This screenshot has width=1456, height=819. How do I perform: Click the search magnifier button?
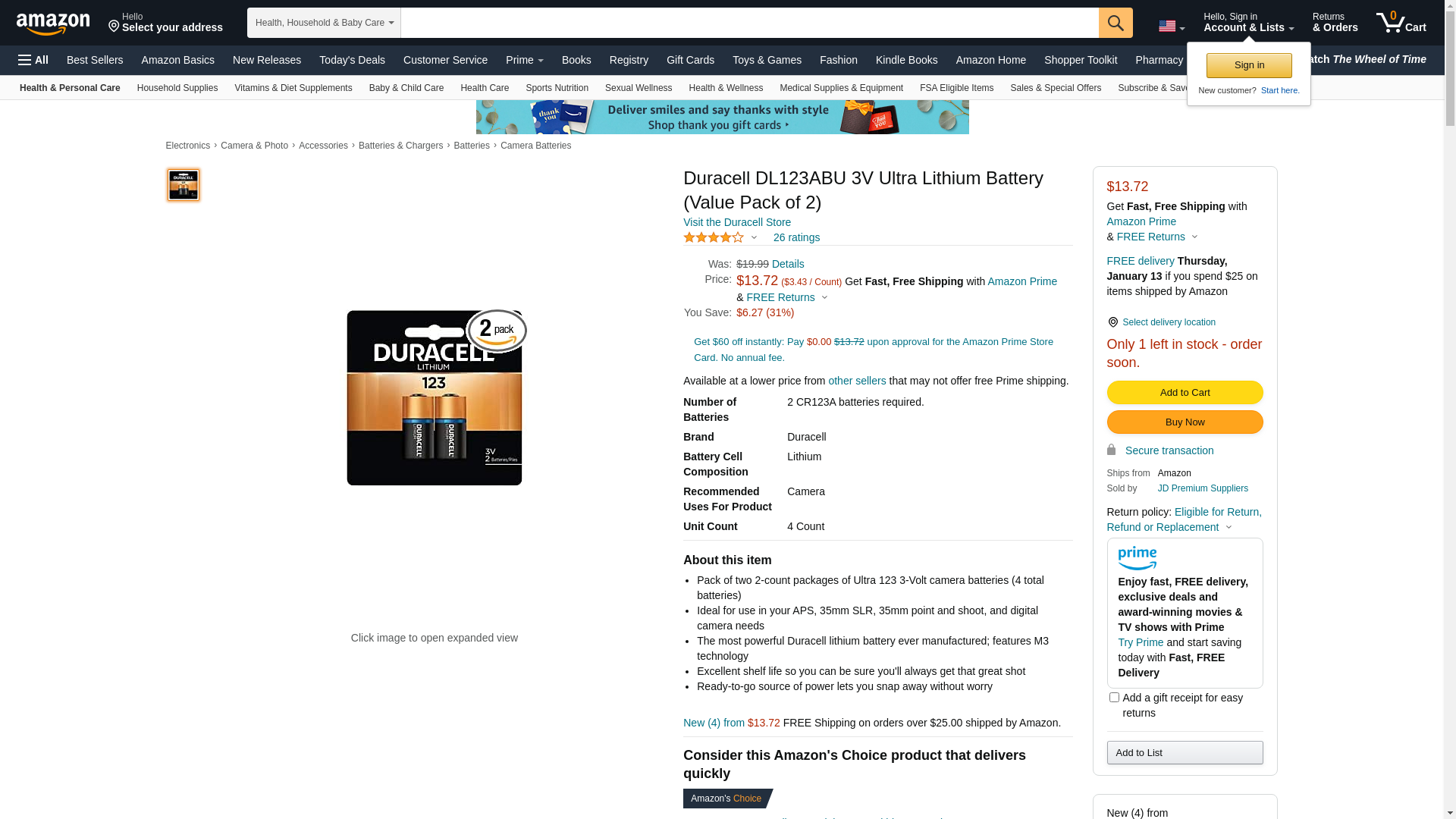click(1116, 23)
